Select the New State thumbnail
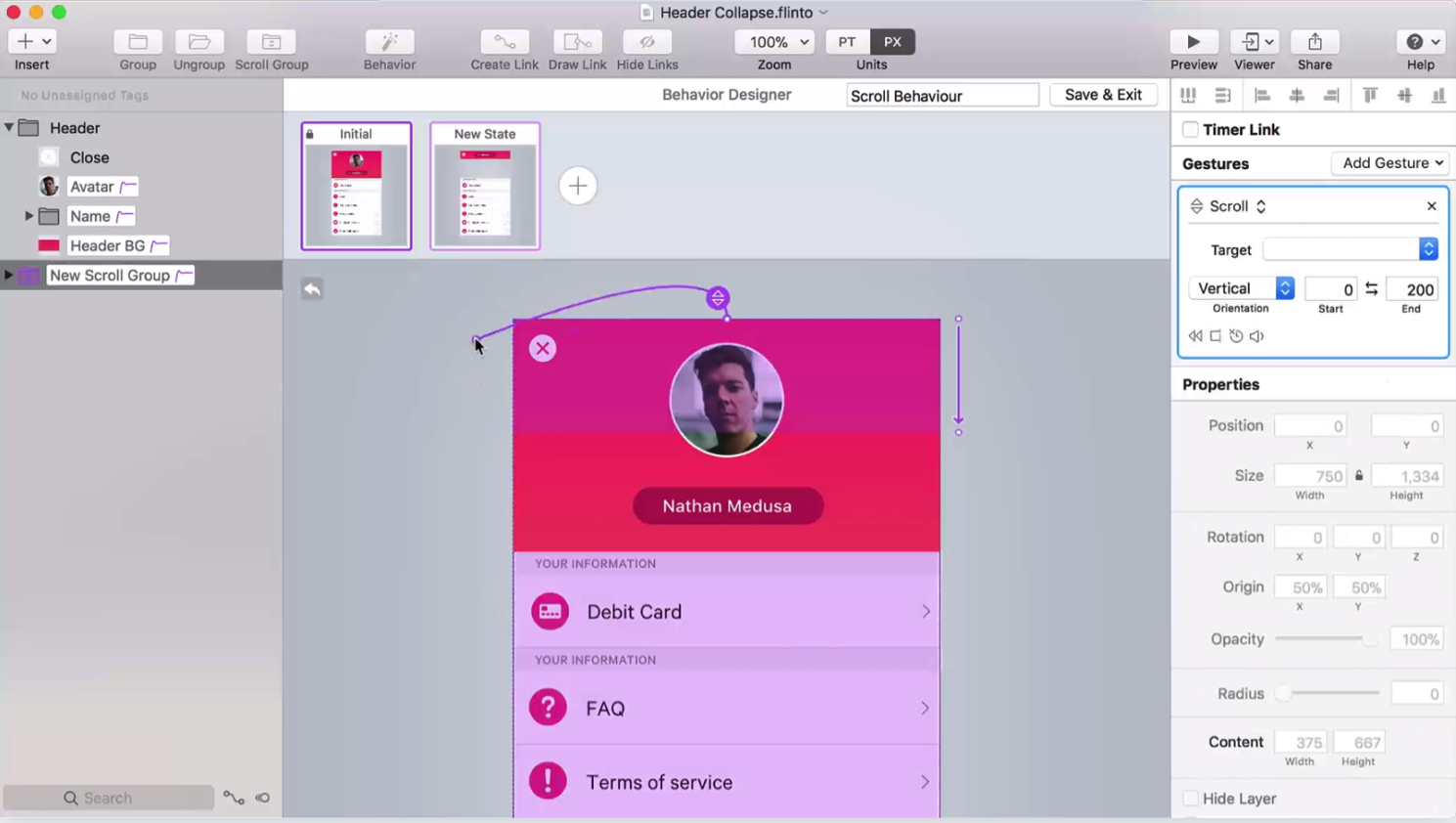Image resolution: width=1456 pixels, height=823 pixels. [x=485, y=187]
